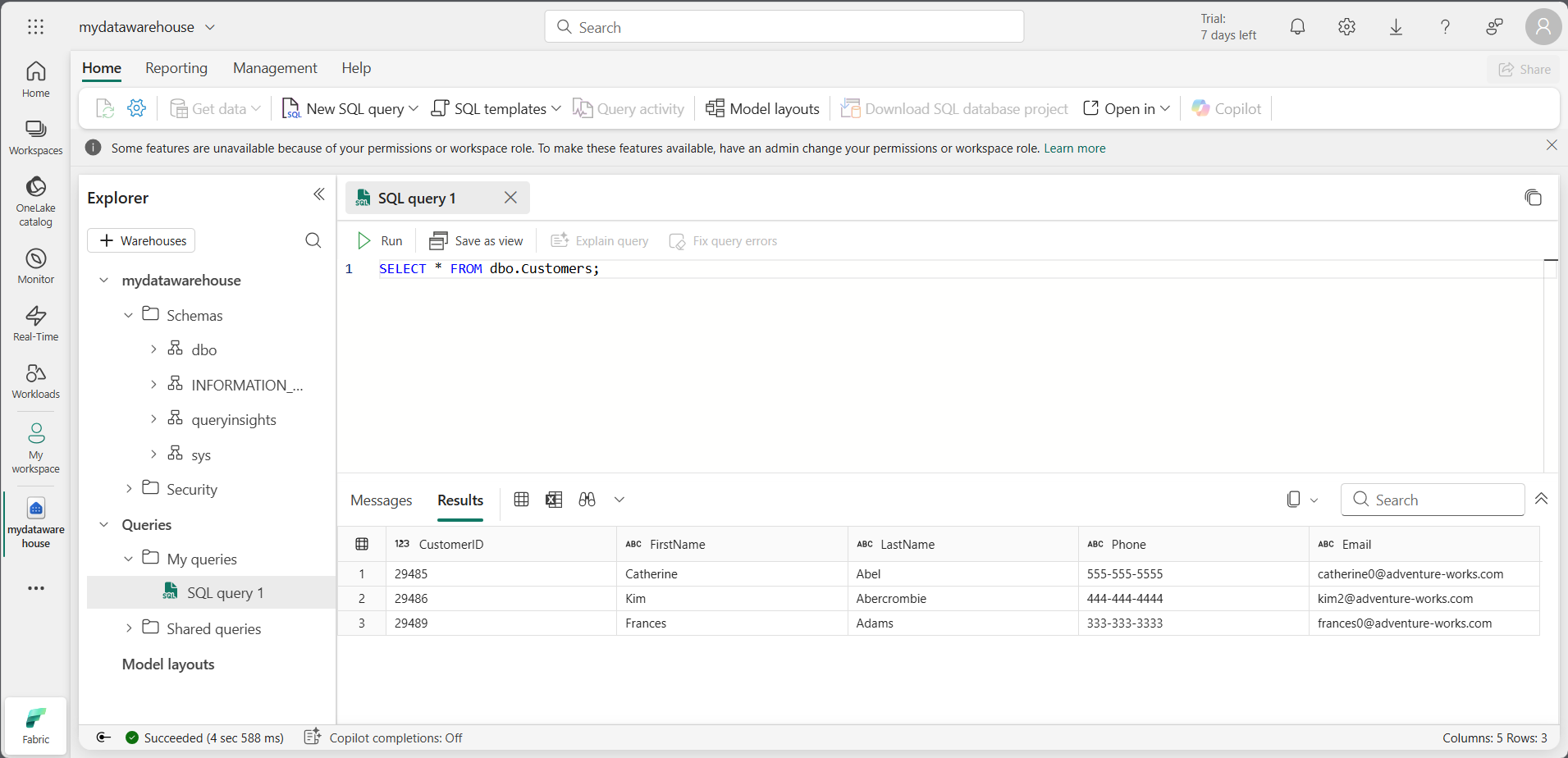The height and width of the screenshot is (758, 1568).
Task: Expand the Shared queries folder
Action: [128, 628]
